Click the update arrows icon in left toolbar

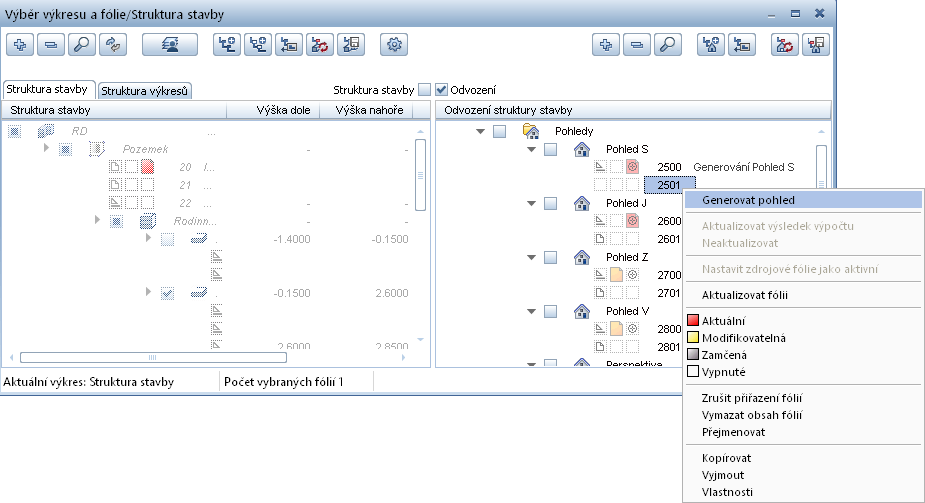[113, 45]
